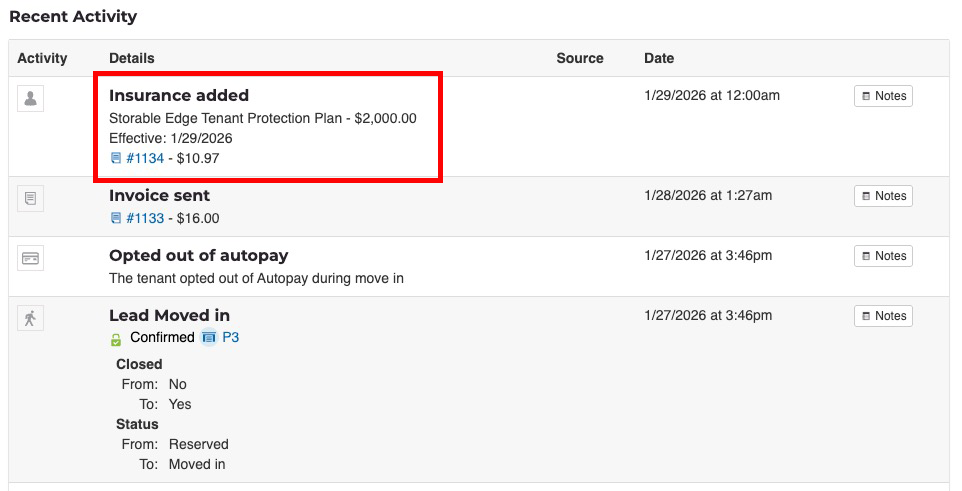Click the blue unit icon before P3
The height and width of the screenshot is (491, 962).
coord(209,338)
